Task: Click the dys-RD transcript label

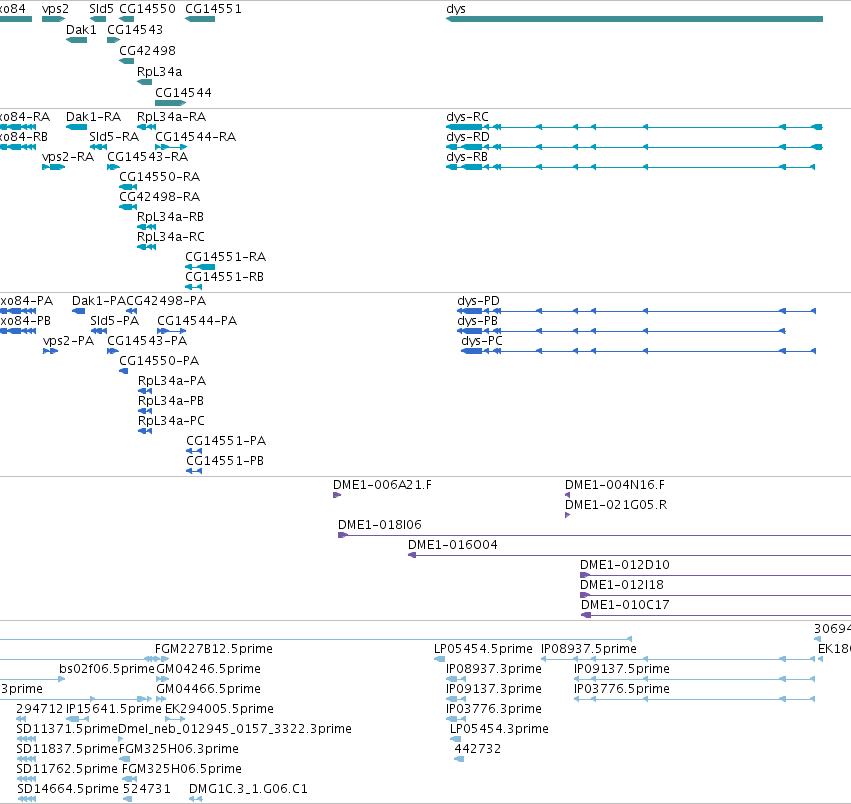Action: click(468, 137)
